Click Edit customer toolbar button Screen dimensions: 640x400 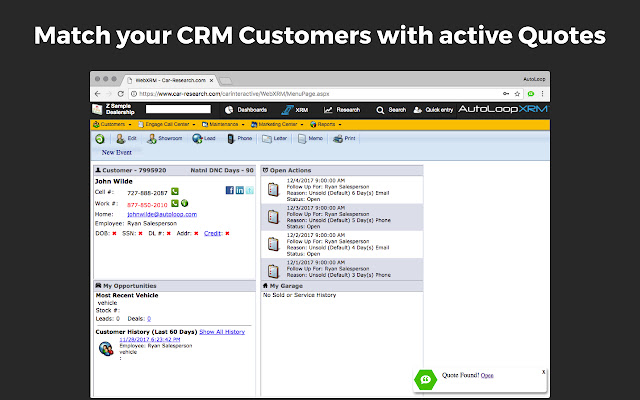tap(126, 139)
